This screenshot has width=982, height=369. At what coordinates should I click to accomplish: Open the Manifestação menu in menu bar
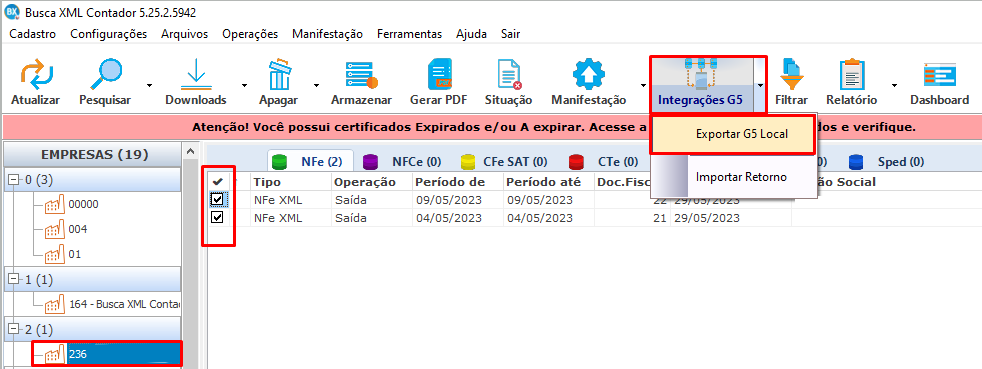[327, 34]
